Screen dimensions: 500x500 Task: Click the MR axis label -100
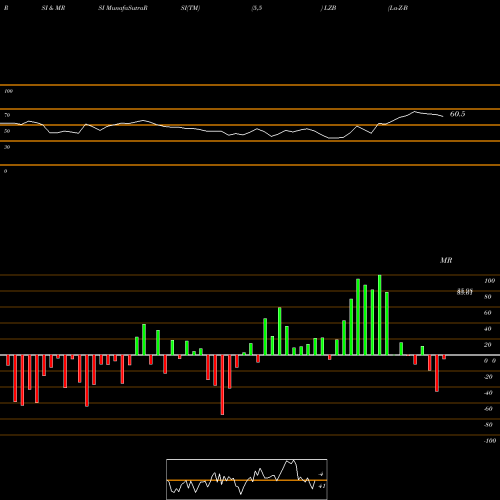click(x=489, y=441)
